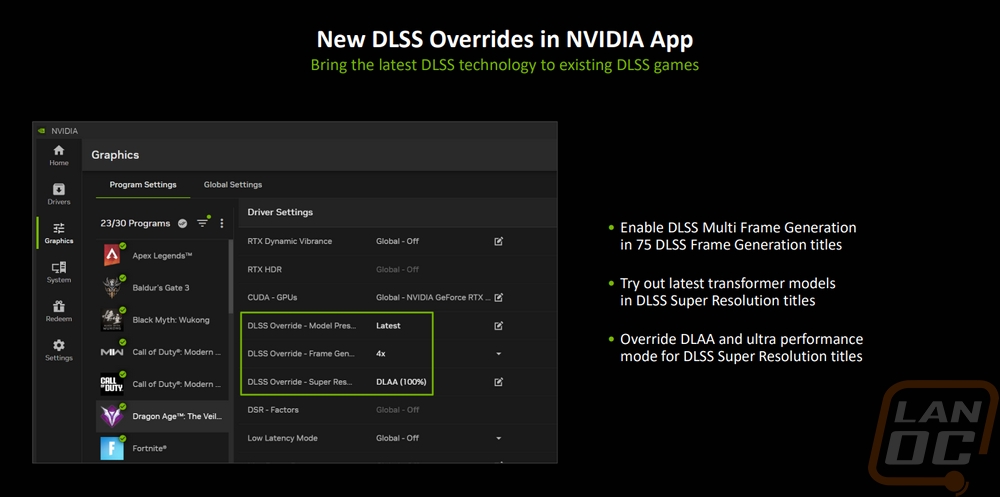Expand the Low Latency Mode dropdown arrow

tap(499, 438)
